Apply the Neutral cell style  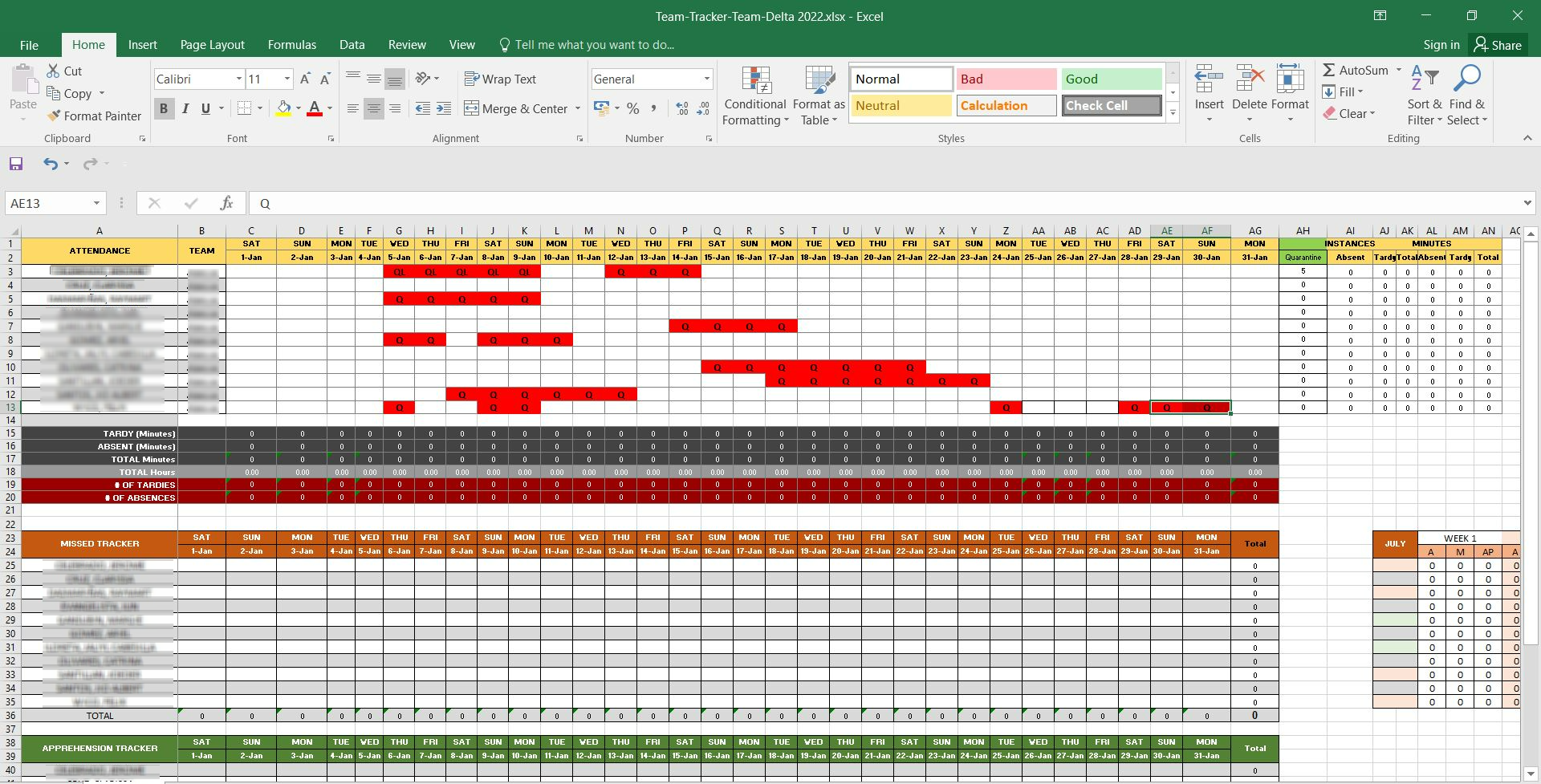(901, 105)
